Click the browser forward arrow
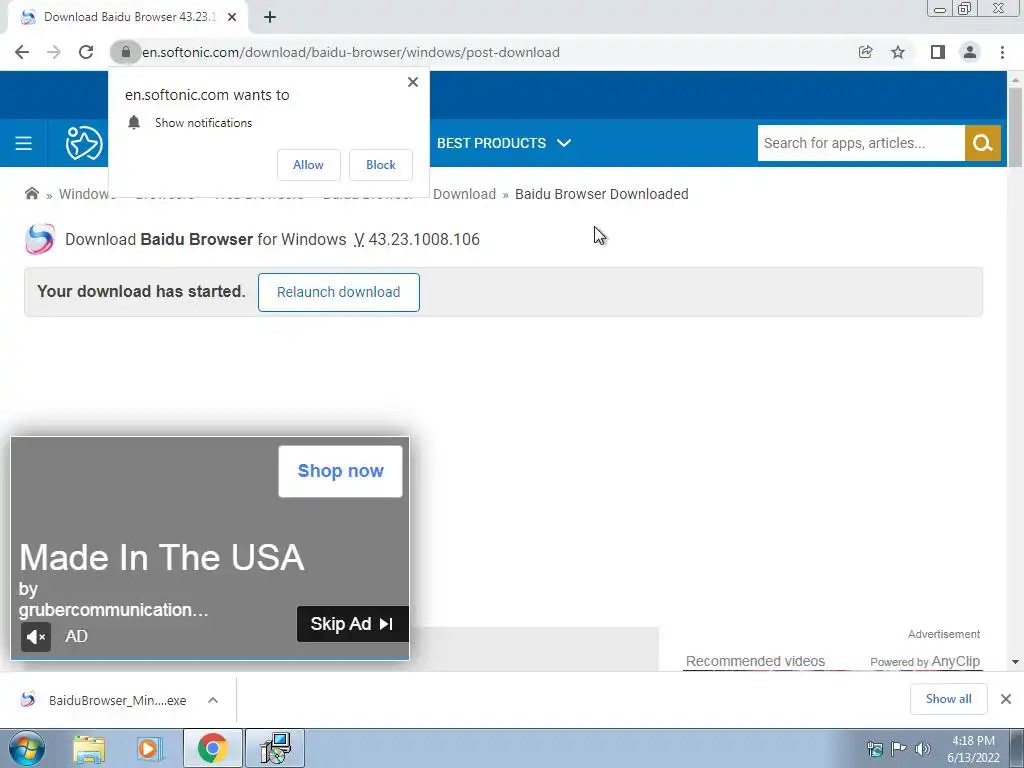The width and height of the screenshot is (1024, 768). click(x=54, y=52)
